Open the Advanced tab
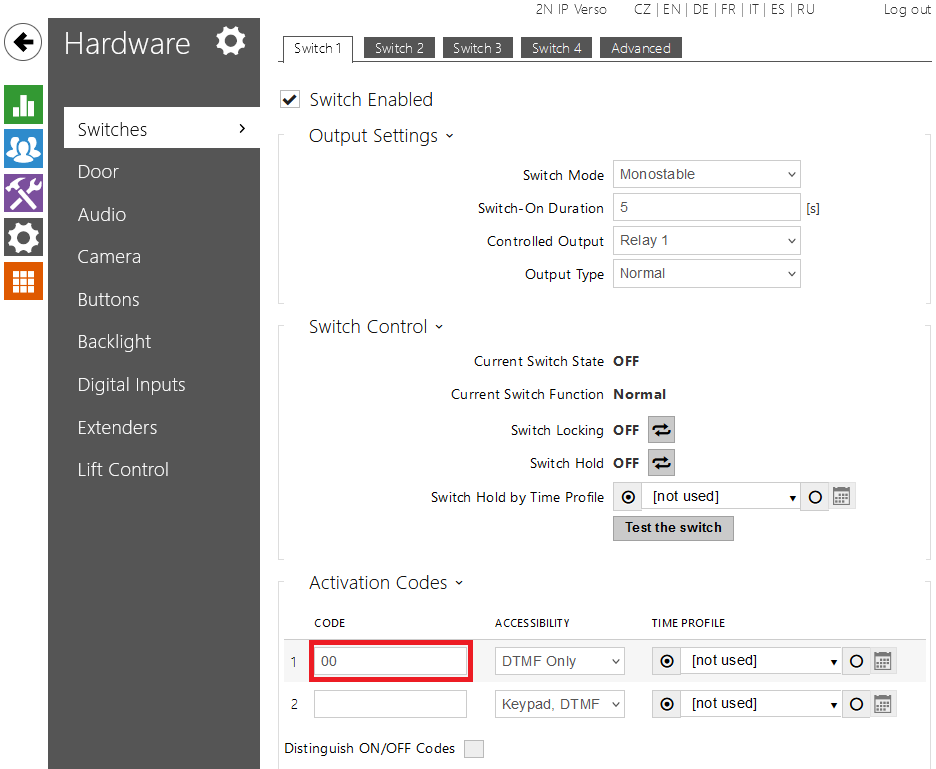This screenshot has height=769, width=936. [640, 48]
